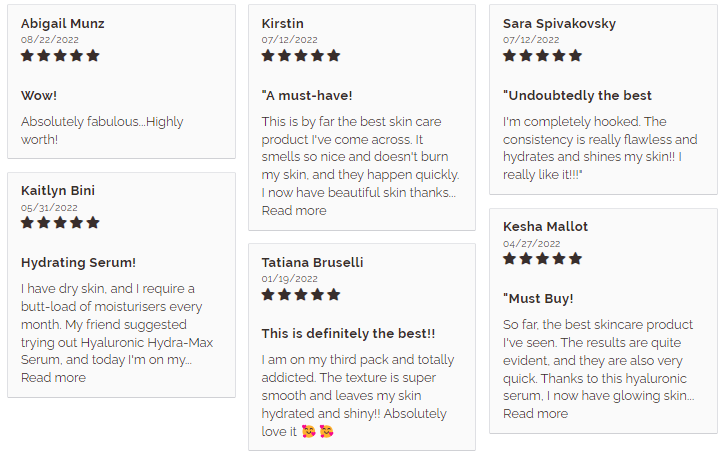Expand Kirstin's review with Read more
The width and height of the screenshot is (728, 467).
click(x=294, y=211)
